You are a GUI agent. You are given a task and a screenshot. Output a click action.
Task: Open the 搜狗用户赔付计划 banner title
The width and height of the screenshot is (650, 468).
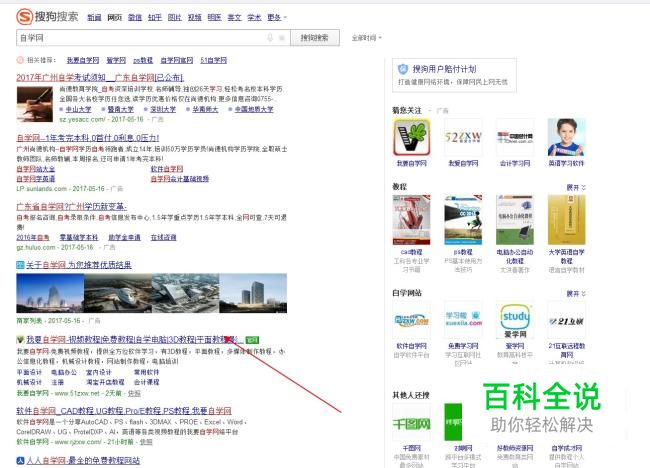coord(444,69)
